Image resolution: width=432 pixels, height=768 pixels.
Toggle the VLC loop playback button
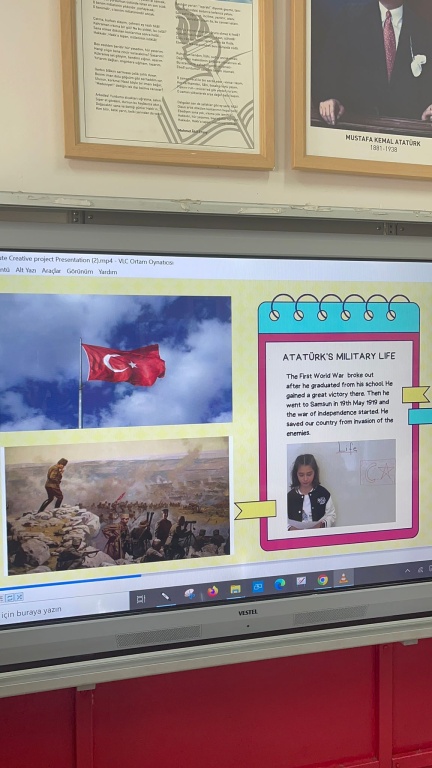[11, 597]
